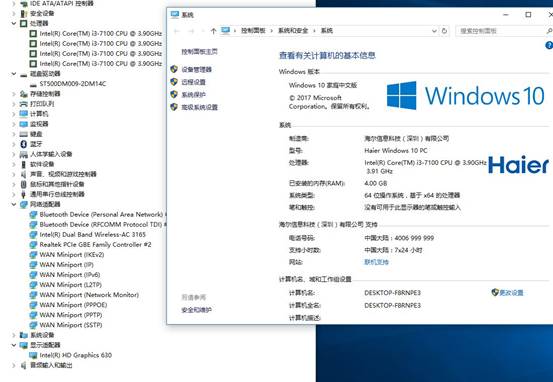Viewport: 553px width, 382px height.
Task: Select the ST500DM009-2DM14C disk drive
Action: [x=73, y=84]
